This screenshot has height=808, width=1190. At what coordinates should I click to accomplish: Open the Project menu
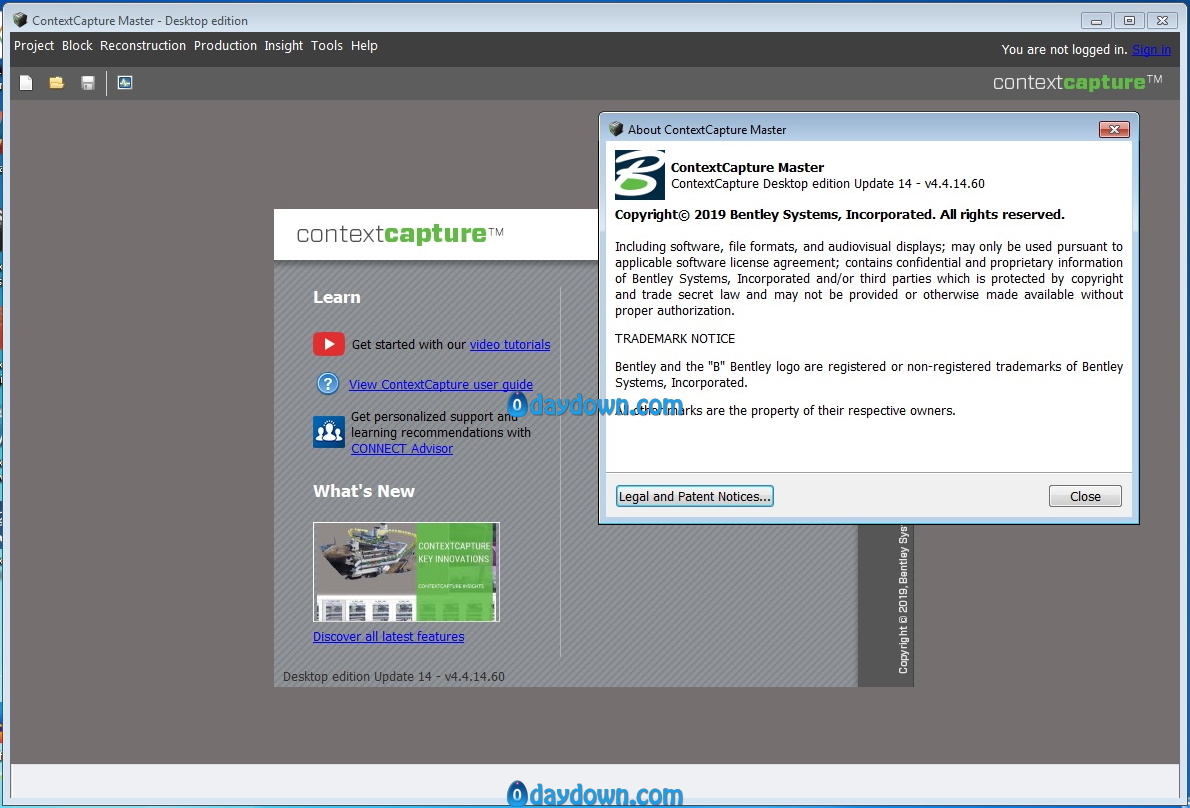tap(34, 46)
